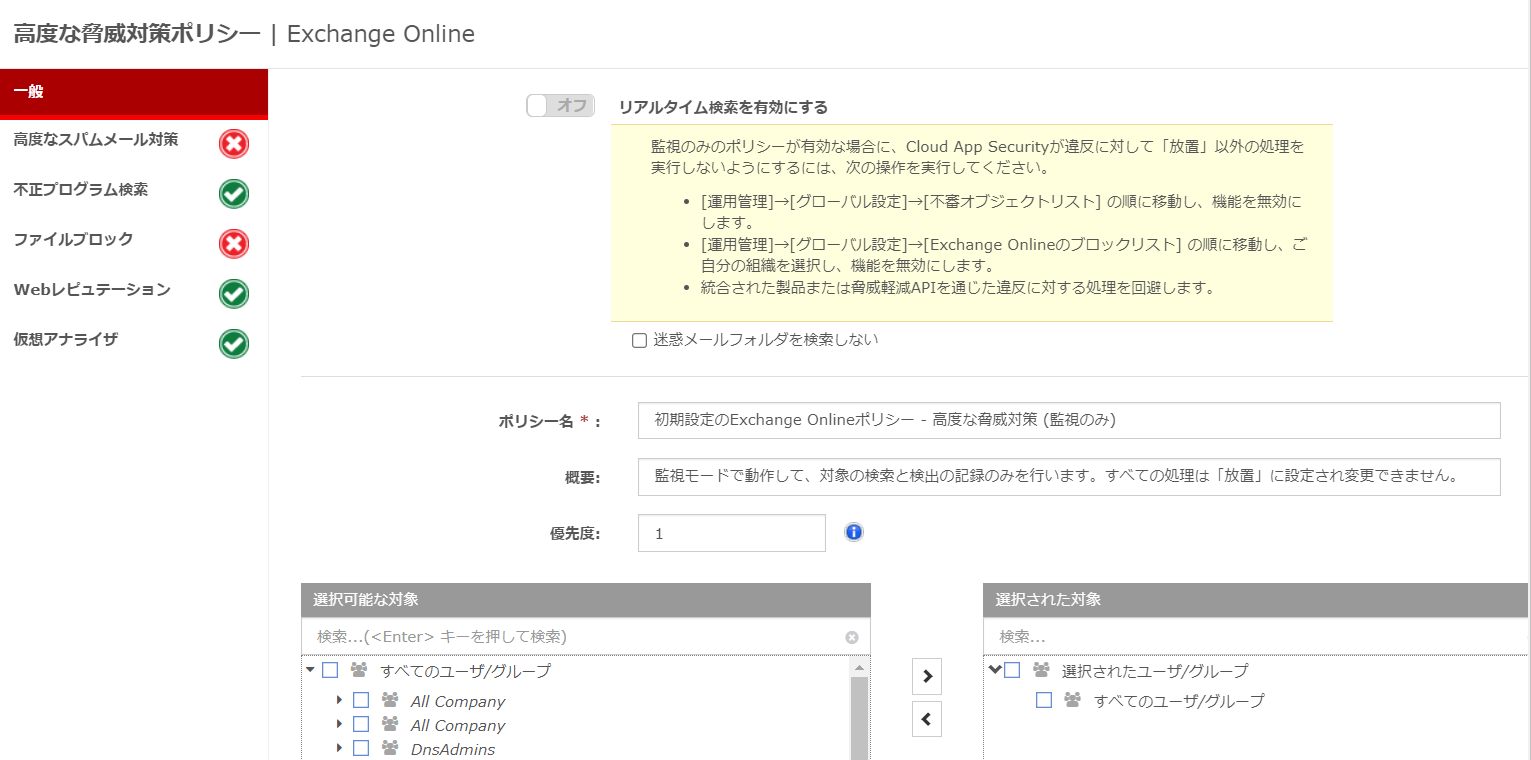Click the ポリシー名 text field
This screenshot has width=1531, height=760.
[x=1068, y=420]
